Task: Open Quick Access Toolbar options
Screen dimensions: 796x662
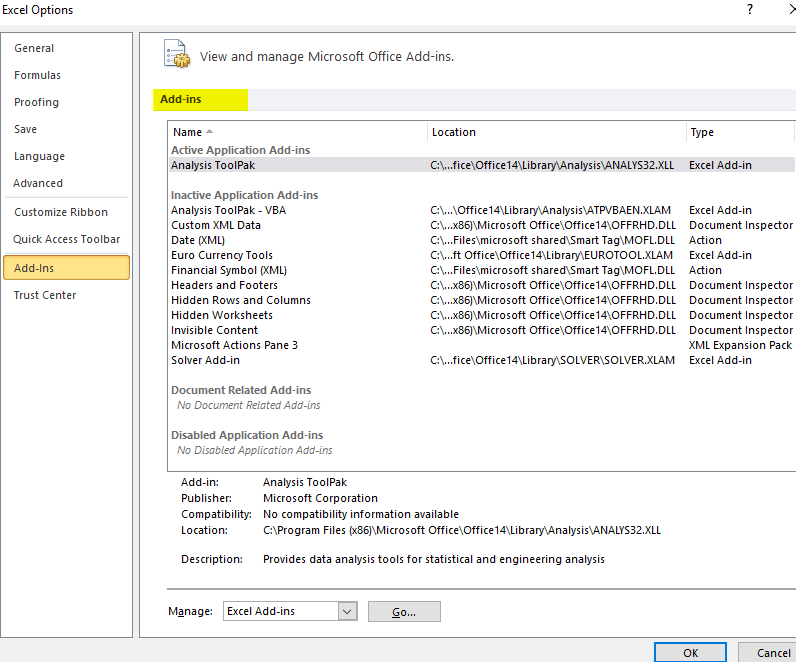Action: click(67, 239)
